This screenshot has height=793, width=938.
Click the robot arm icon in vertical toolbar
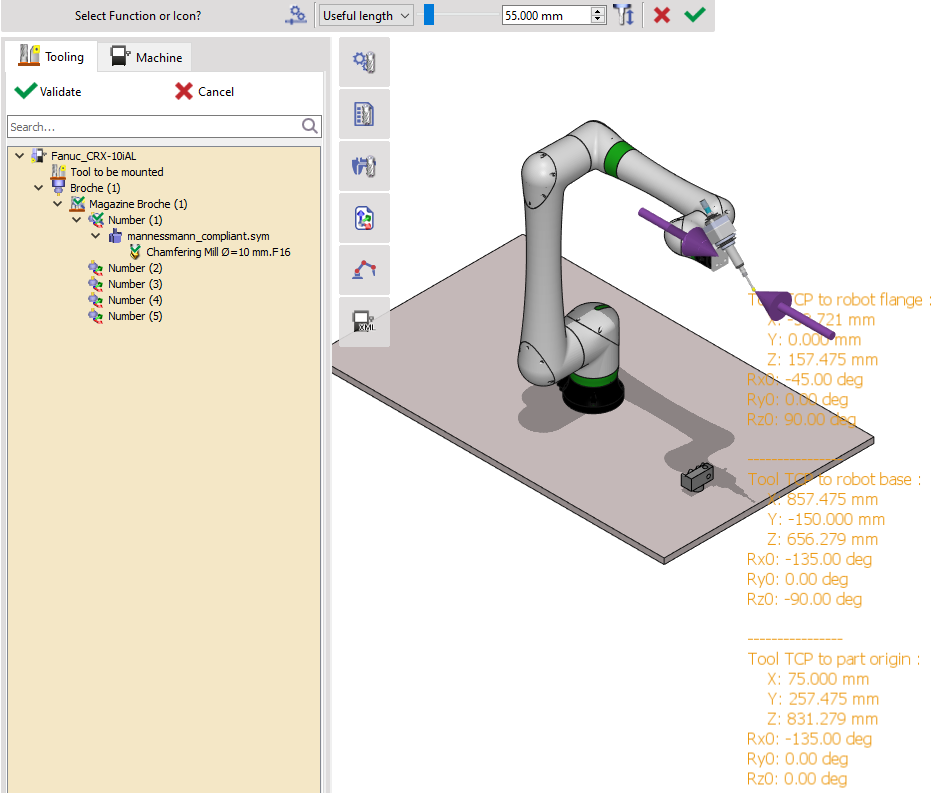[364, 270]
